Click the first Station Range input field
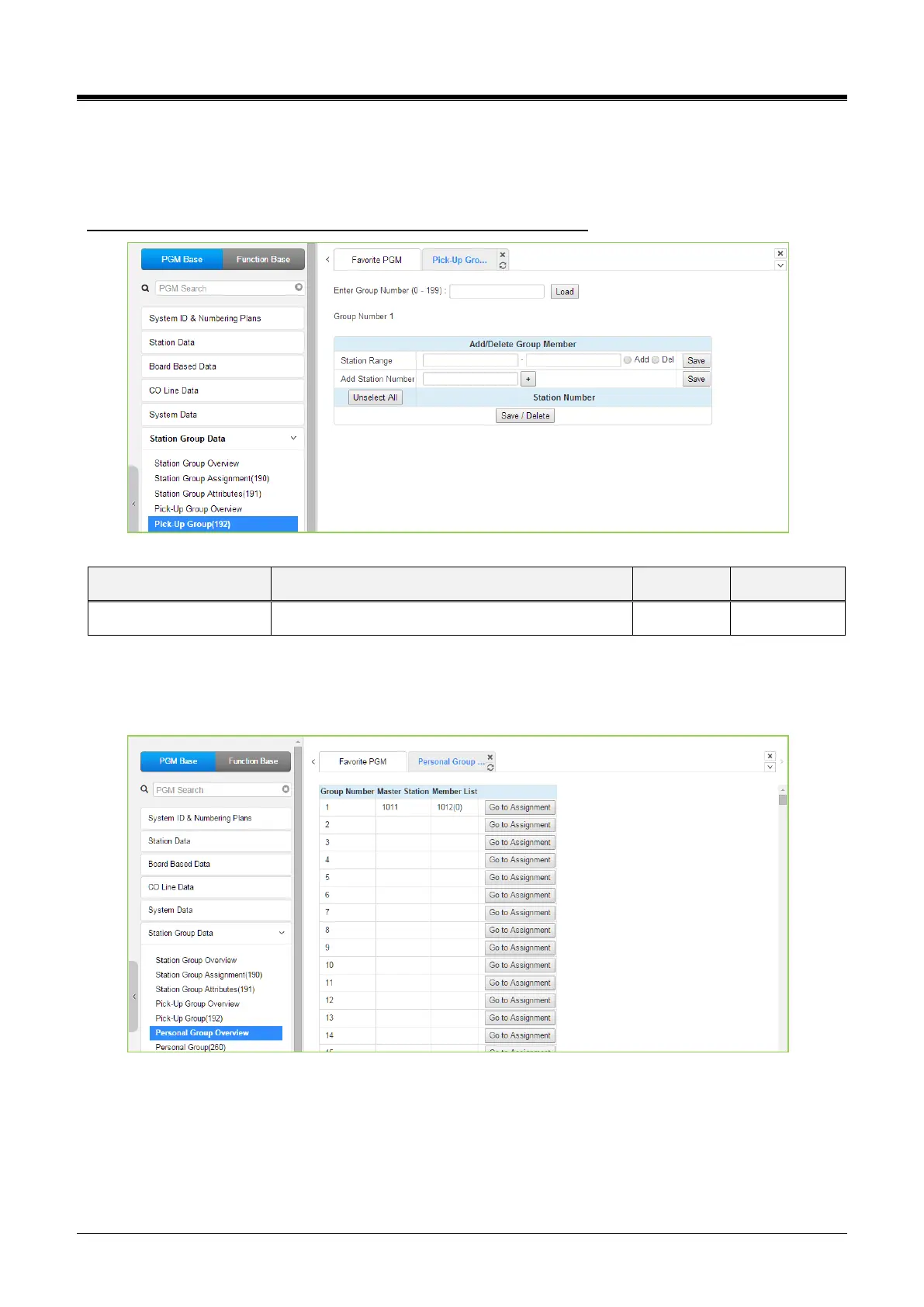 coord(470,361)
